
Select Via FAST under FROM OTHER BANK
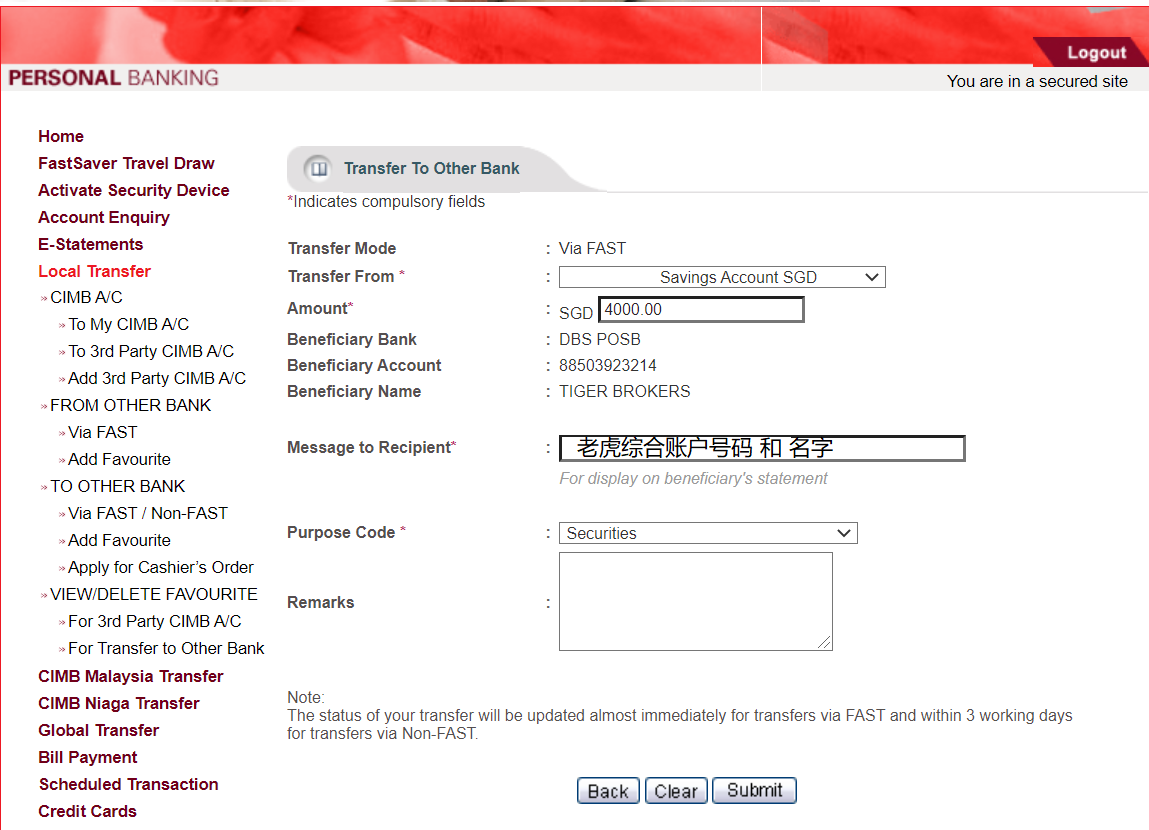tap(103, 433)
